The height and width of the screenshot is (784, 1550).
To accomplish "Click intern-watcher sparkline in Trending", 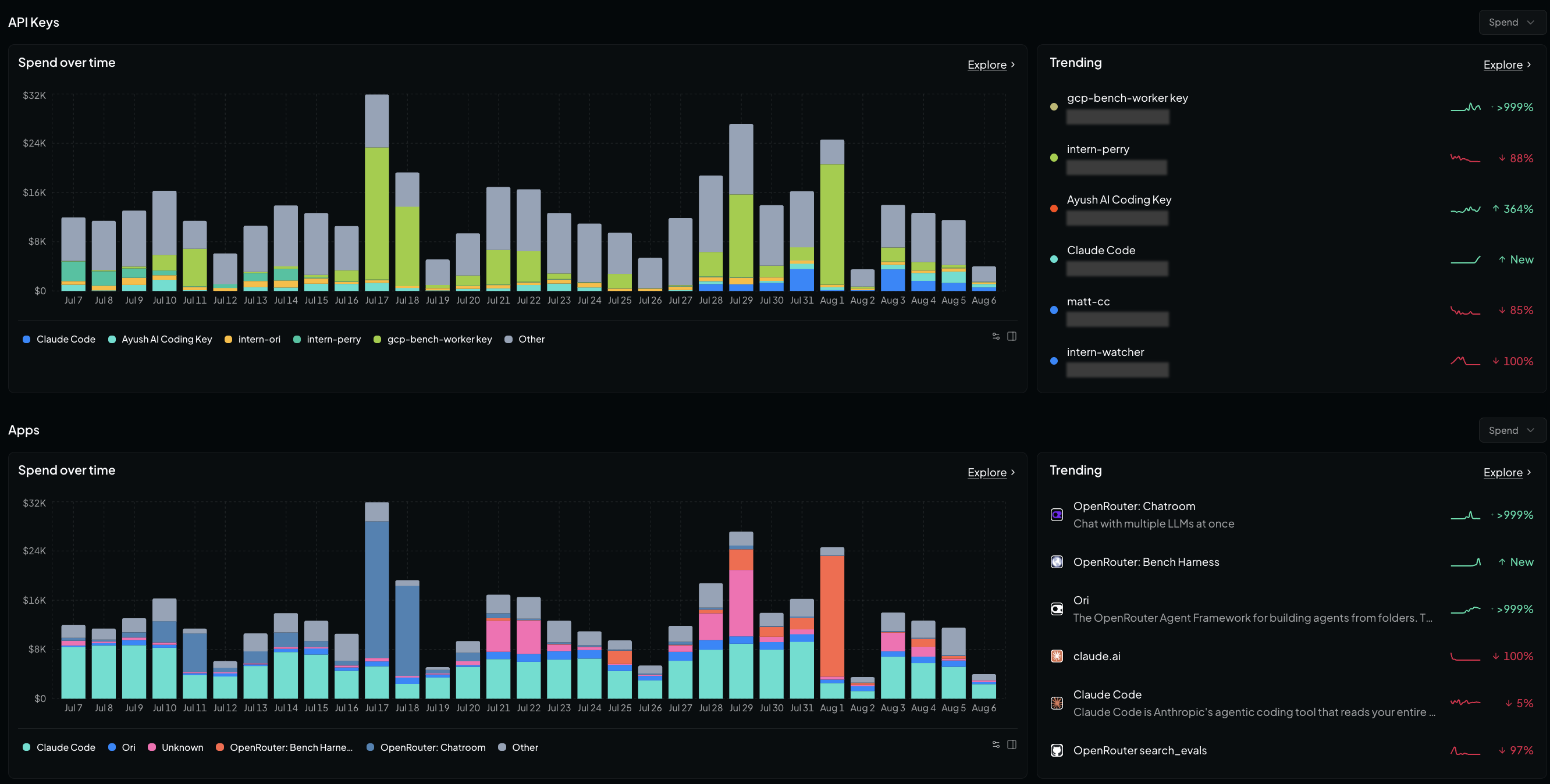I will [x=1465, y=361].
